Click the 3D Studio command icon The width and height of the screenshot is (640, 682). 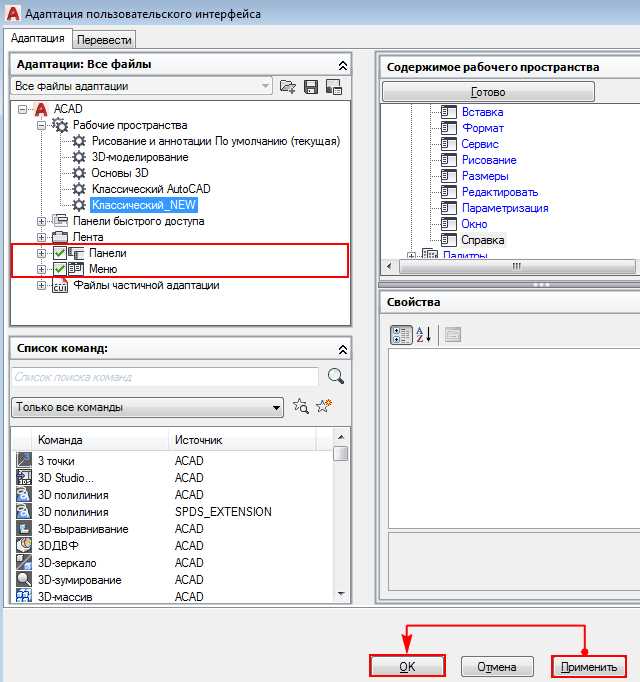(x=24, y=477)
